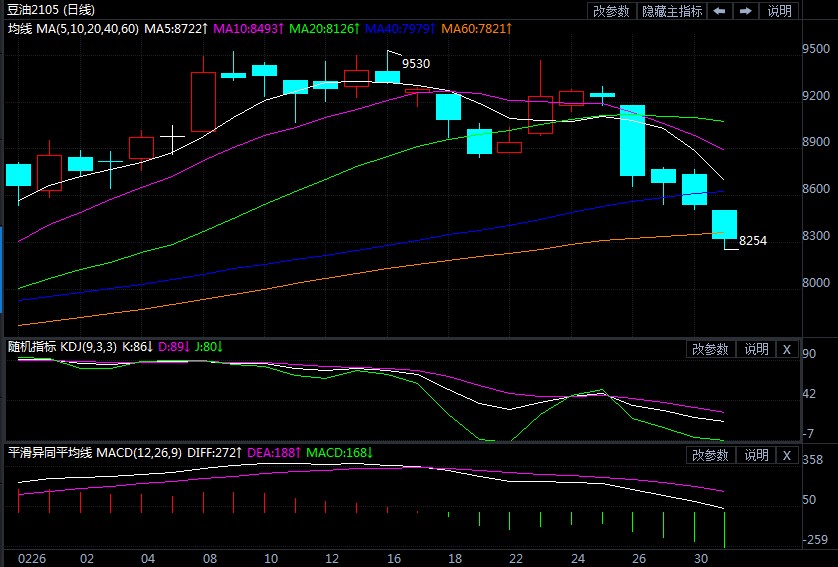
Task: Select the magenta MA10:8493 legend label
Action: coord(250,29)
